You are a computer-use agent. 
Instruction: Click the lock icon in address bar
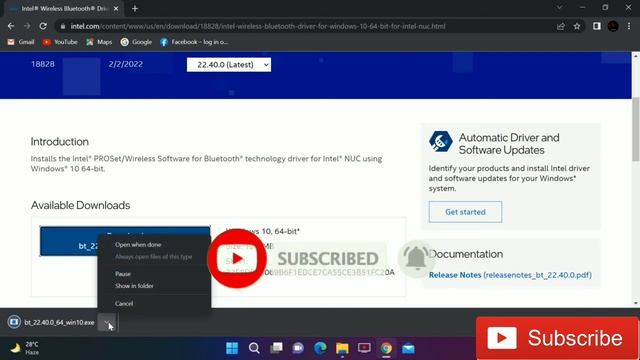point(62,26)
